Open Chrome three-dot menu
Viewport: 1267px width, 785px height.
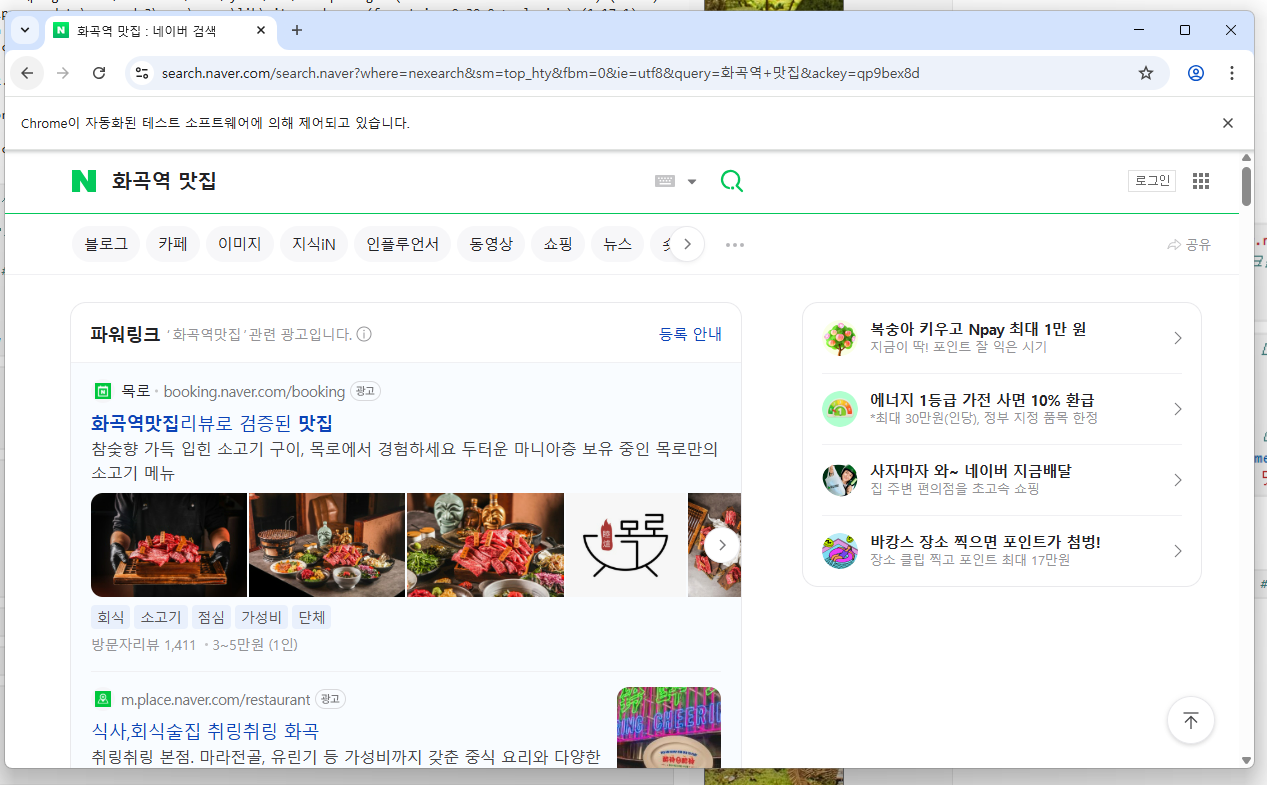point(1232,73)
